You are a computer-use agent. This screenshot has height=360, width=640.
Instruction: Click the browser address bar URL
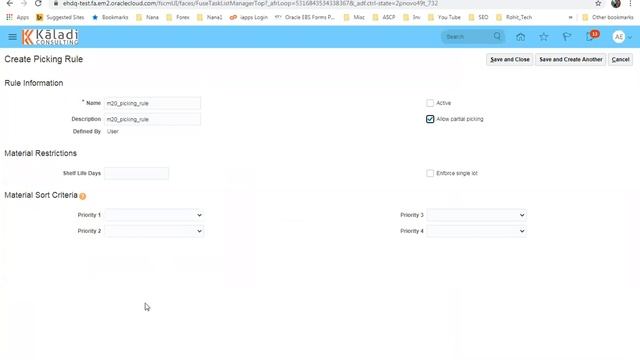(x=250, y=4)
